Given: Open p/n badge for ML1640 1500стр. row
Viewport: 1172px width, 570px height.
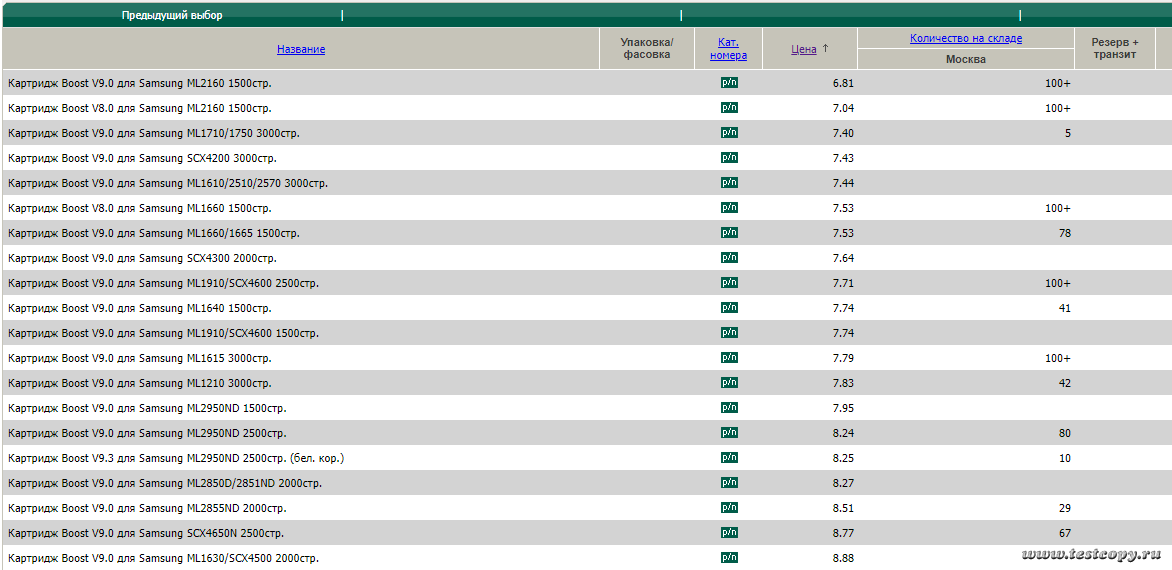Looking at the screenshot, I should (x=729, y=307).
